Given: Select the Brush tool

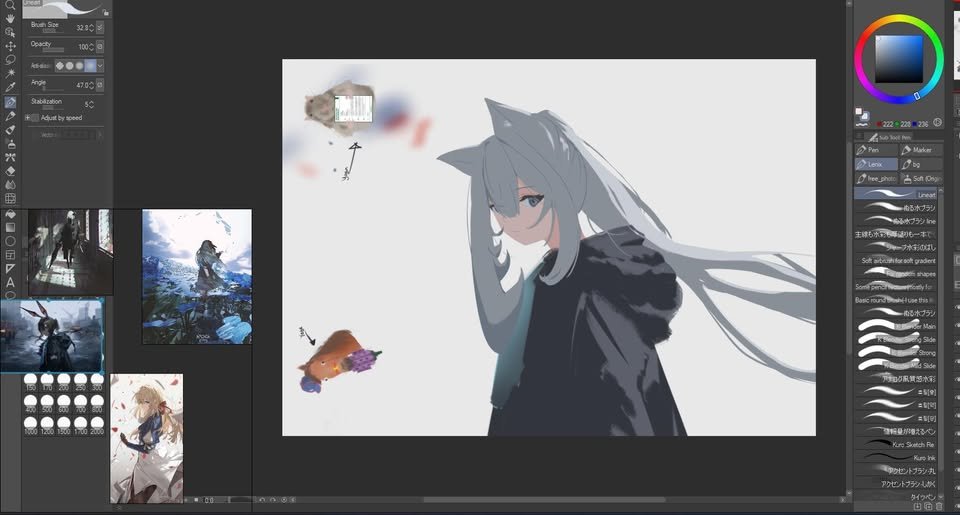Looking at the screenshot, I should point(10,130).
